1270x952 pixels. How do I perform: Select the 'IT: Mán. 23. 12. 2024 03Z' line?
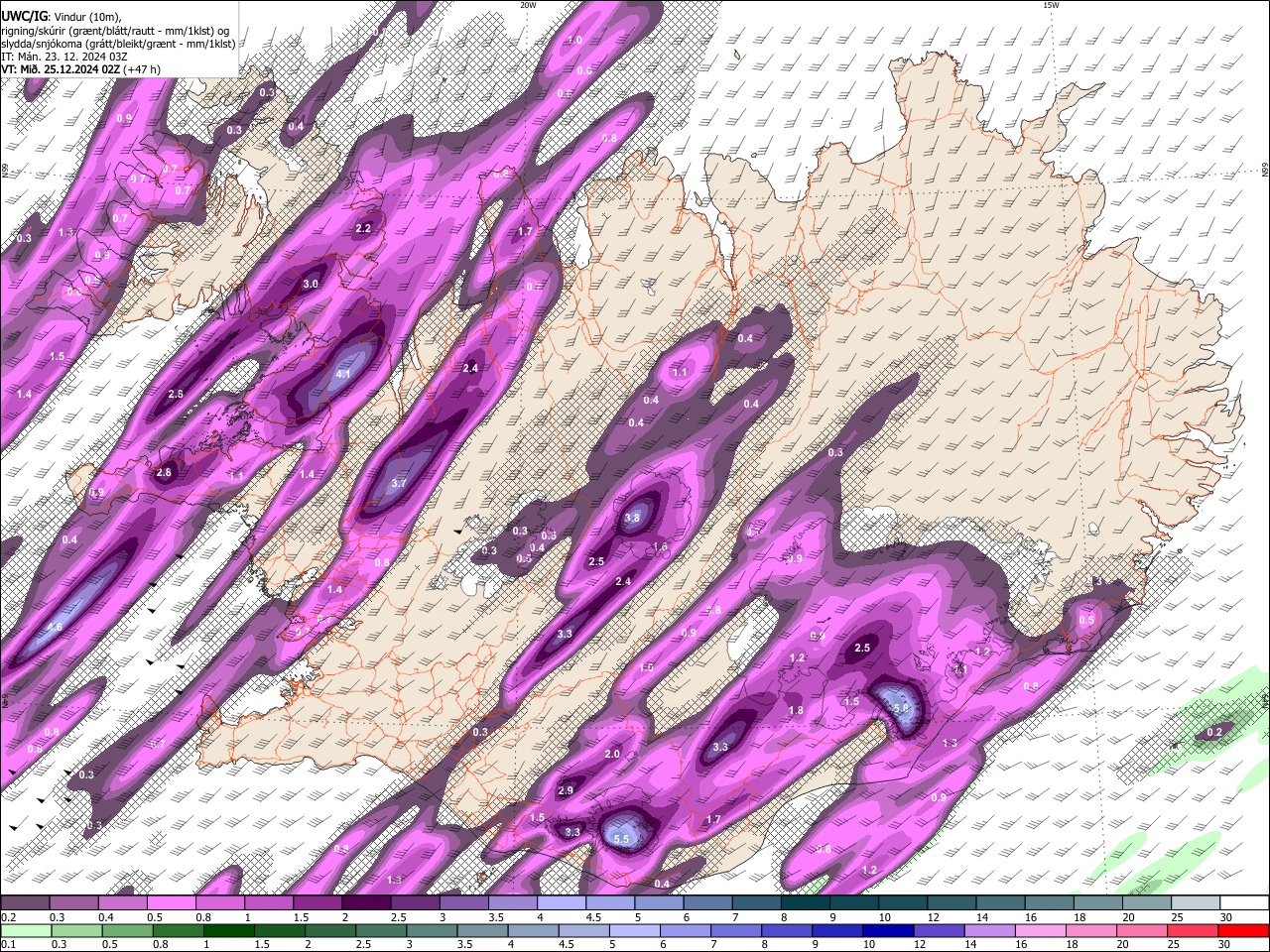pyautogui.click(x=64, y=57)
